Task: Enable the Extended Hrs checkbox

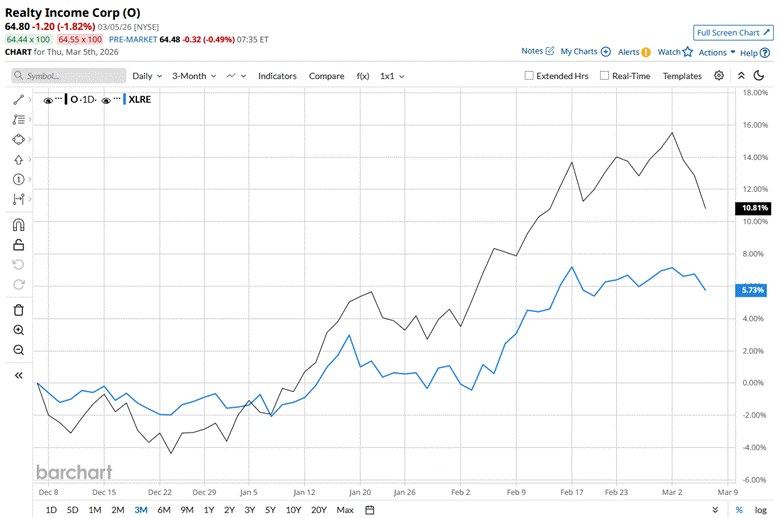Action: pyautogui.click(x=529, y=75)
